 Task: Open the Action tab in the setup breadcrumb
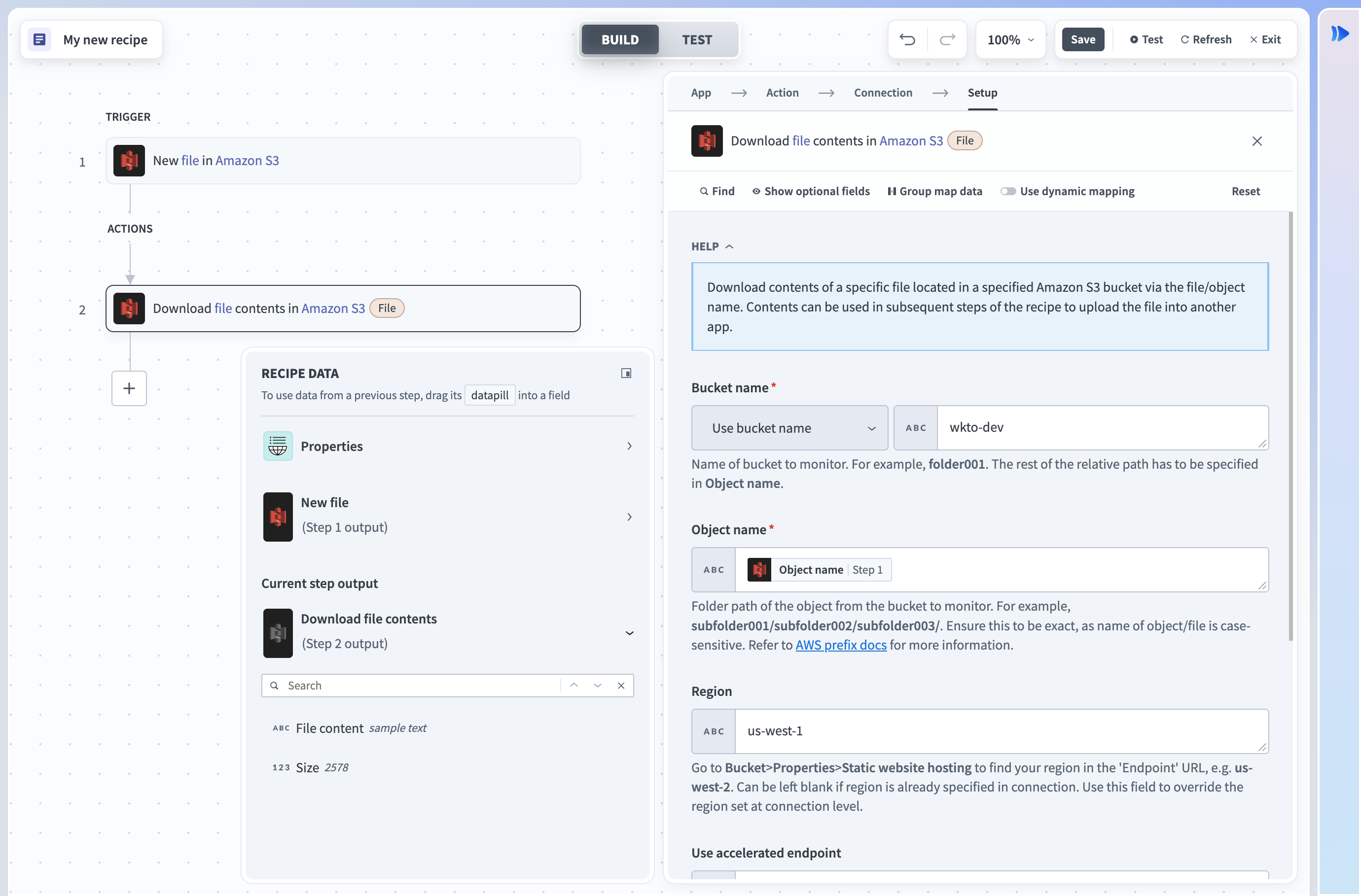coord(782,93)
